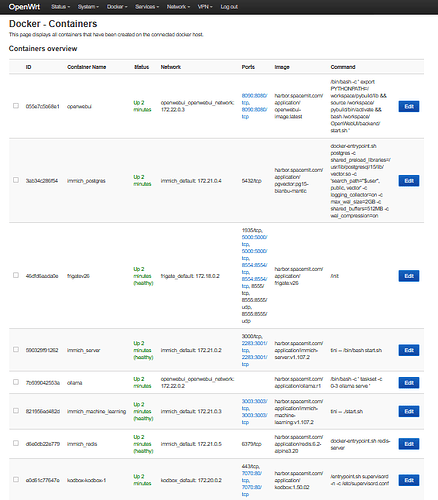Click Edit for the ollama container
The image size is (438, 500).
tap(409, 383)
